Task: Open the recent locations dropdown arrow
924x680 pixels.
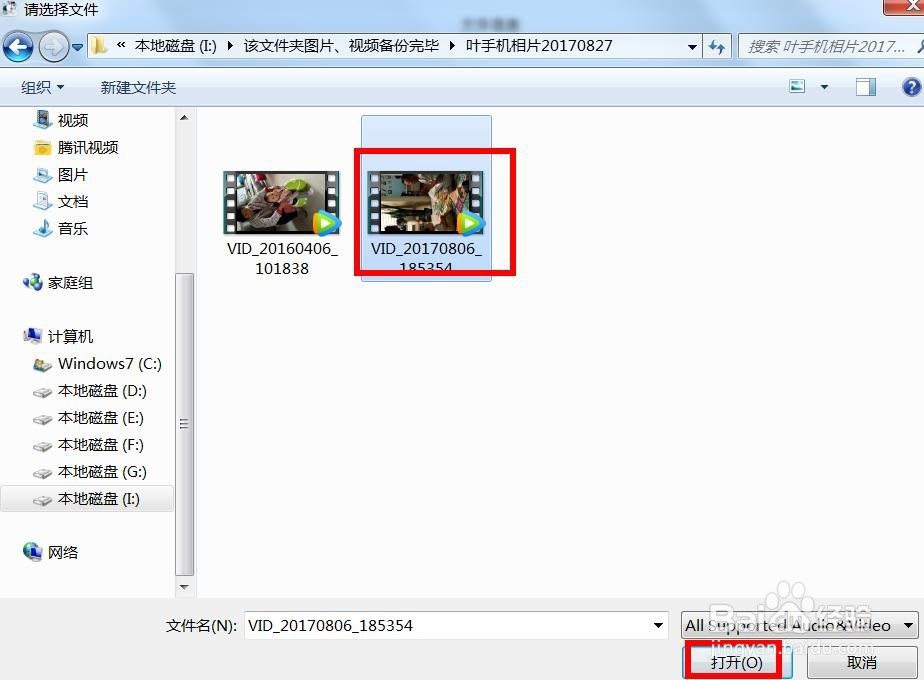Action: tap(78, 47)
